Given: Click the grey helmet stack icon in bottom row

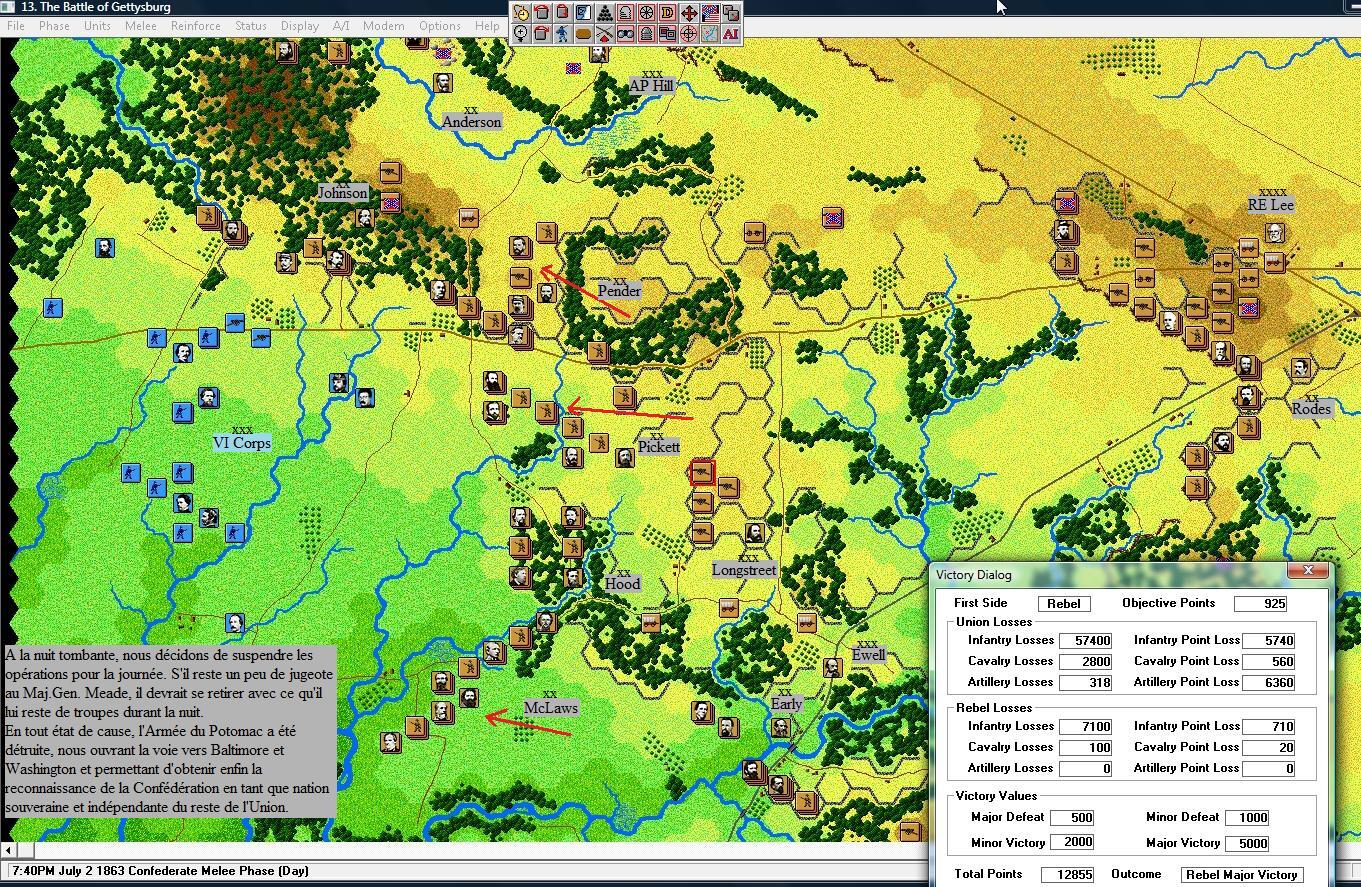Looking at the screenshot, I should (x=647, y=34).
